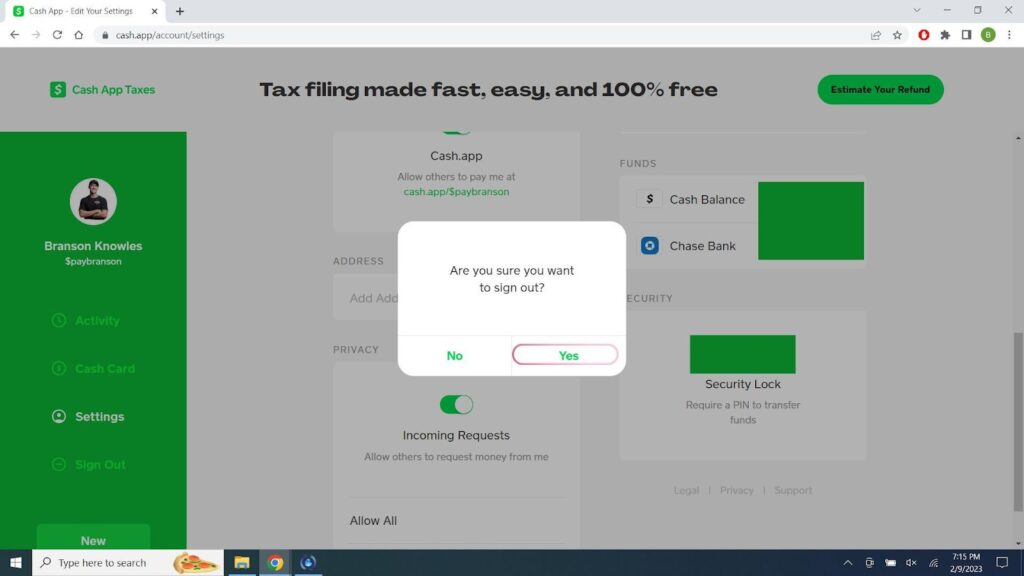Open the Chrome three-dot menu
This screenshot has height=576, width=1024.
click(x=1009, y=35)
